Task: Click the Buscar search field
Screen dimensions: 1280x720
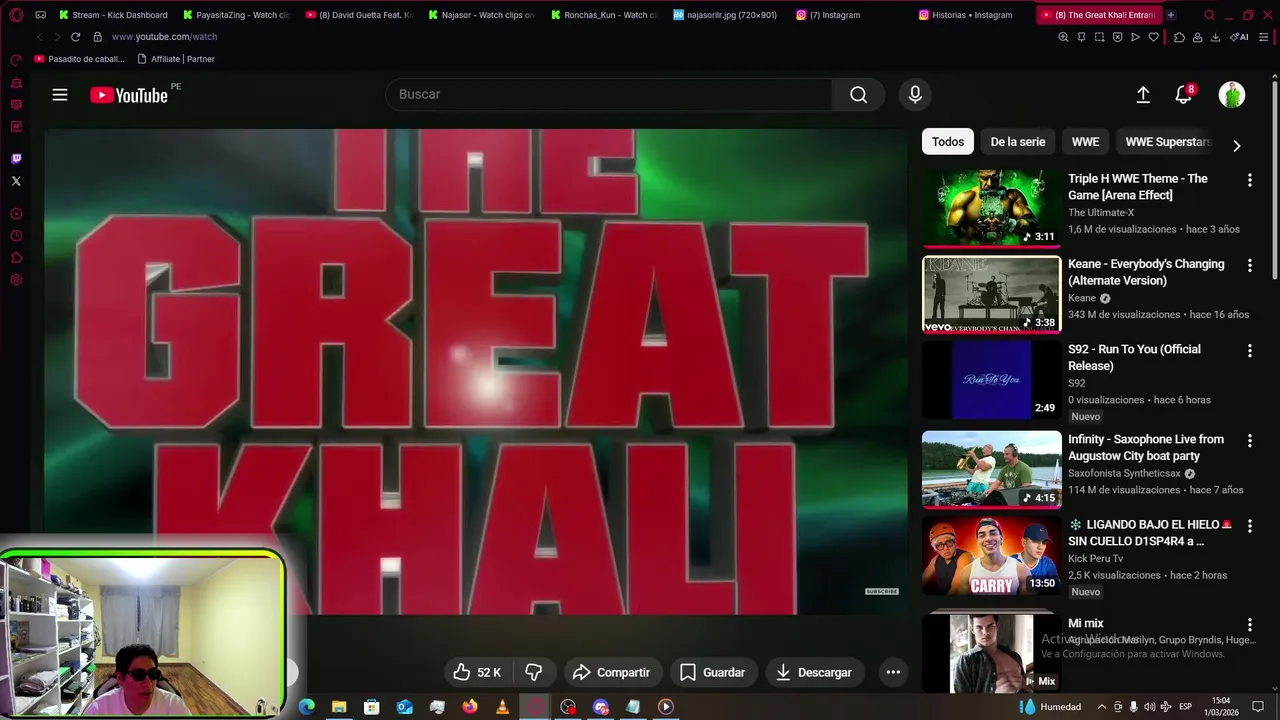Action: coord(608,94)
